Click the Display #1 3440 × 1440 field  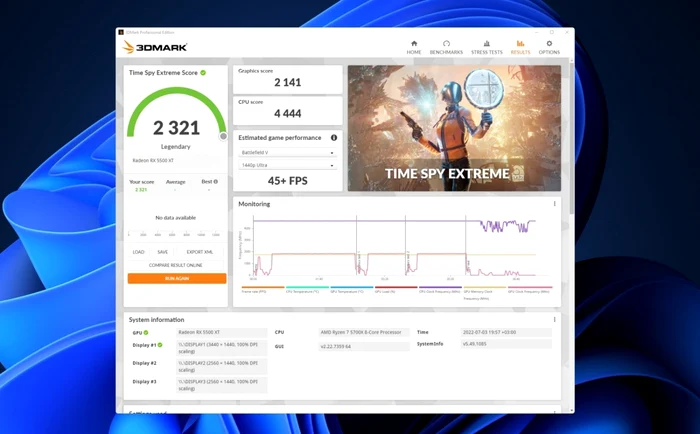221,348
